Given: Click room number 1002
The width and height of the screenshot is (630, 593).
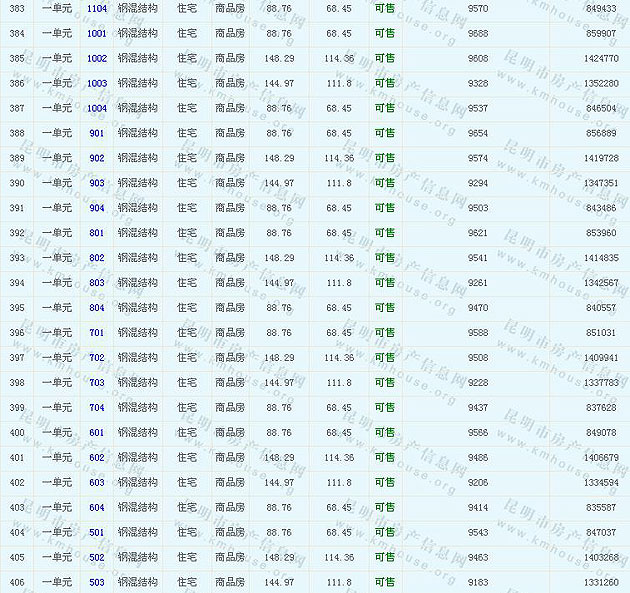Looking at the screenshot, I should pyautogui.click(x=97, y=58).
